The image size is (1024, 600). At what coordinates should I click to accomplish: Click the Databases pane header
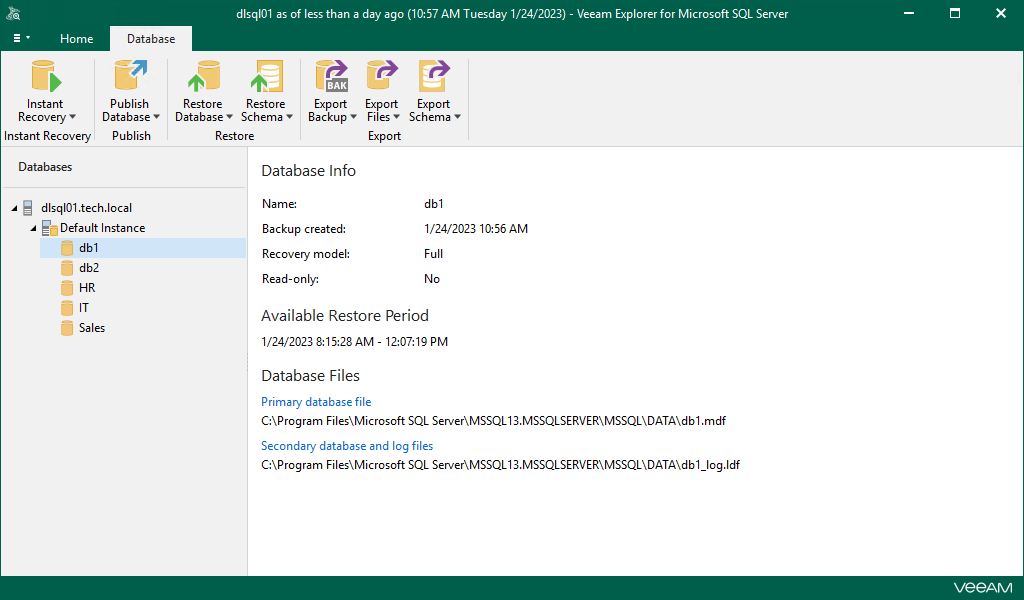pos(45,167)
